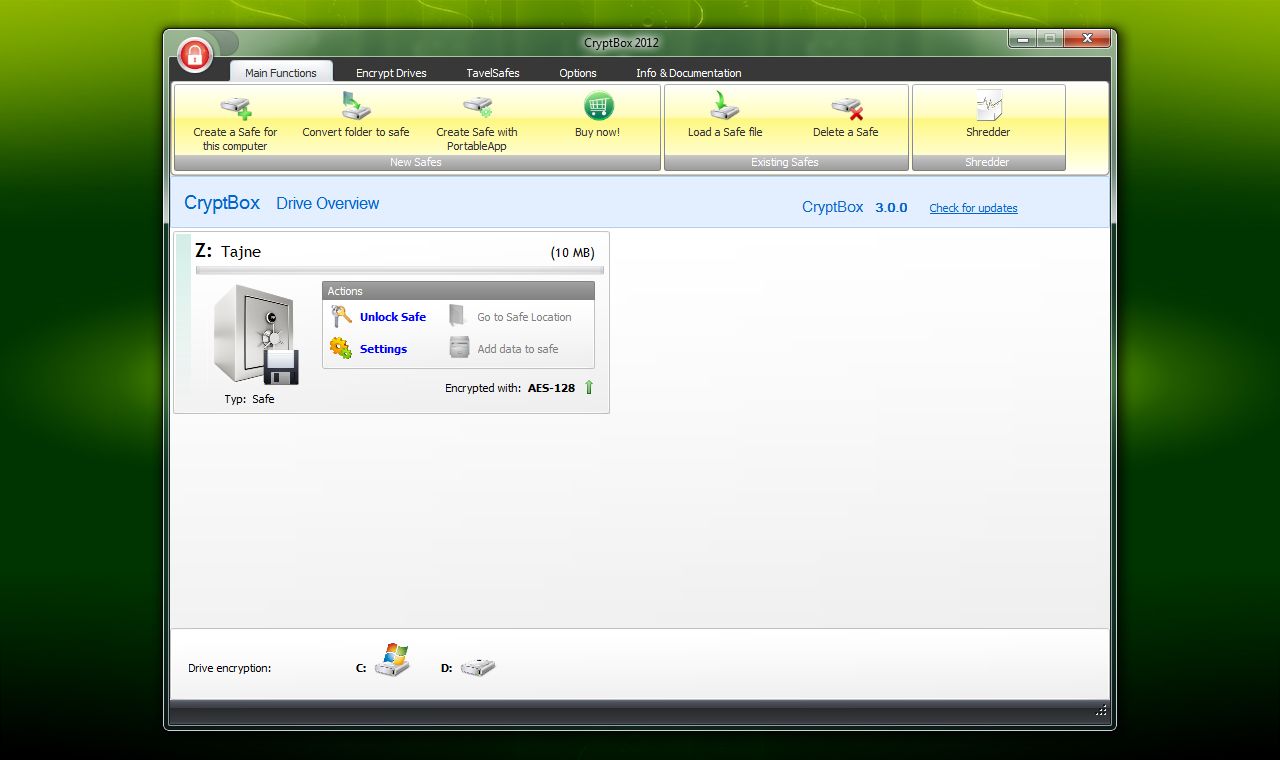Click Add data to safe text
This screenshot has height=760, width=1280.
point(518,349)
